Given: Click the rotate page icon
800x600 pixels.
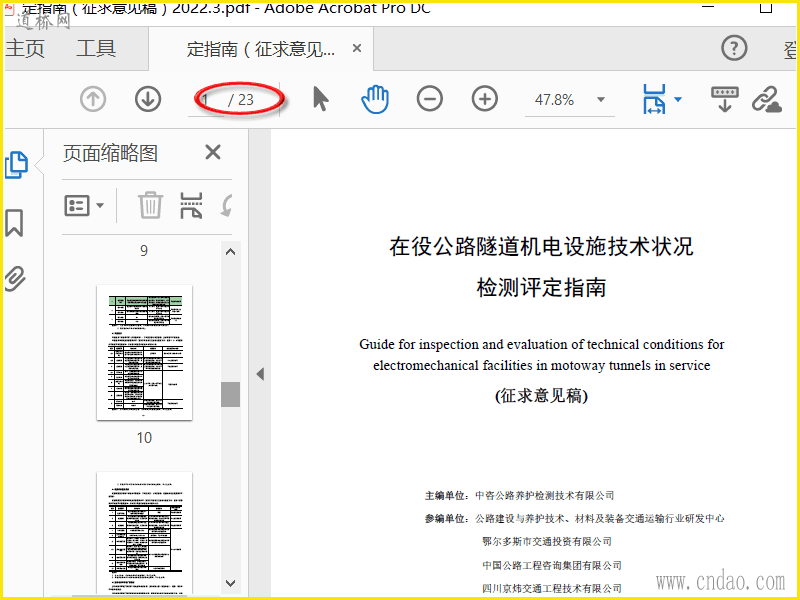Looking at the screenshot, I should pos(227,206).
